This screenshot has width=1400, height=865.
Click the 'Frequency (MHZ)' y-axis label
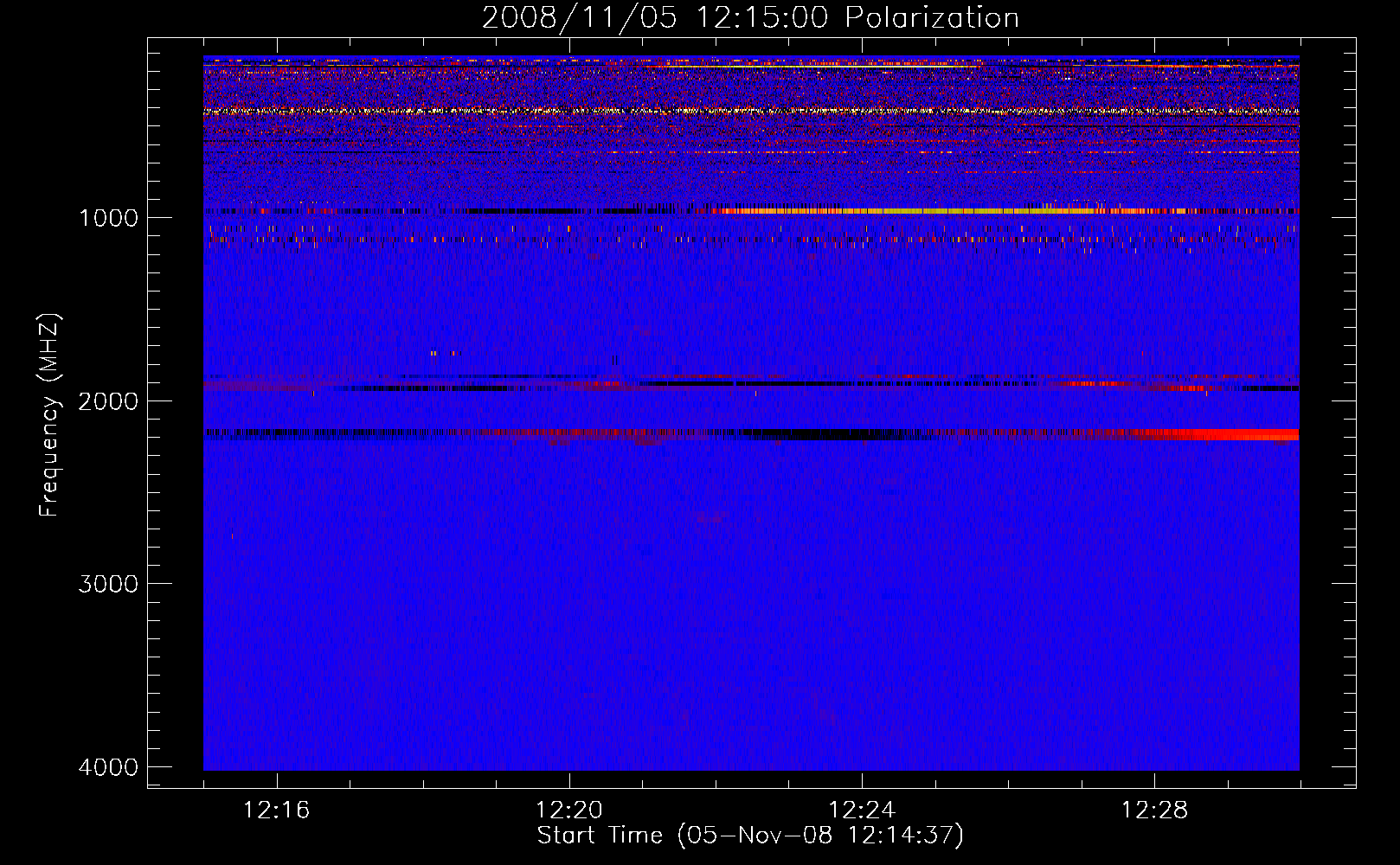pyautogui.click(x=49, y=415)
